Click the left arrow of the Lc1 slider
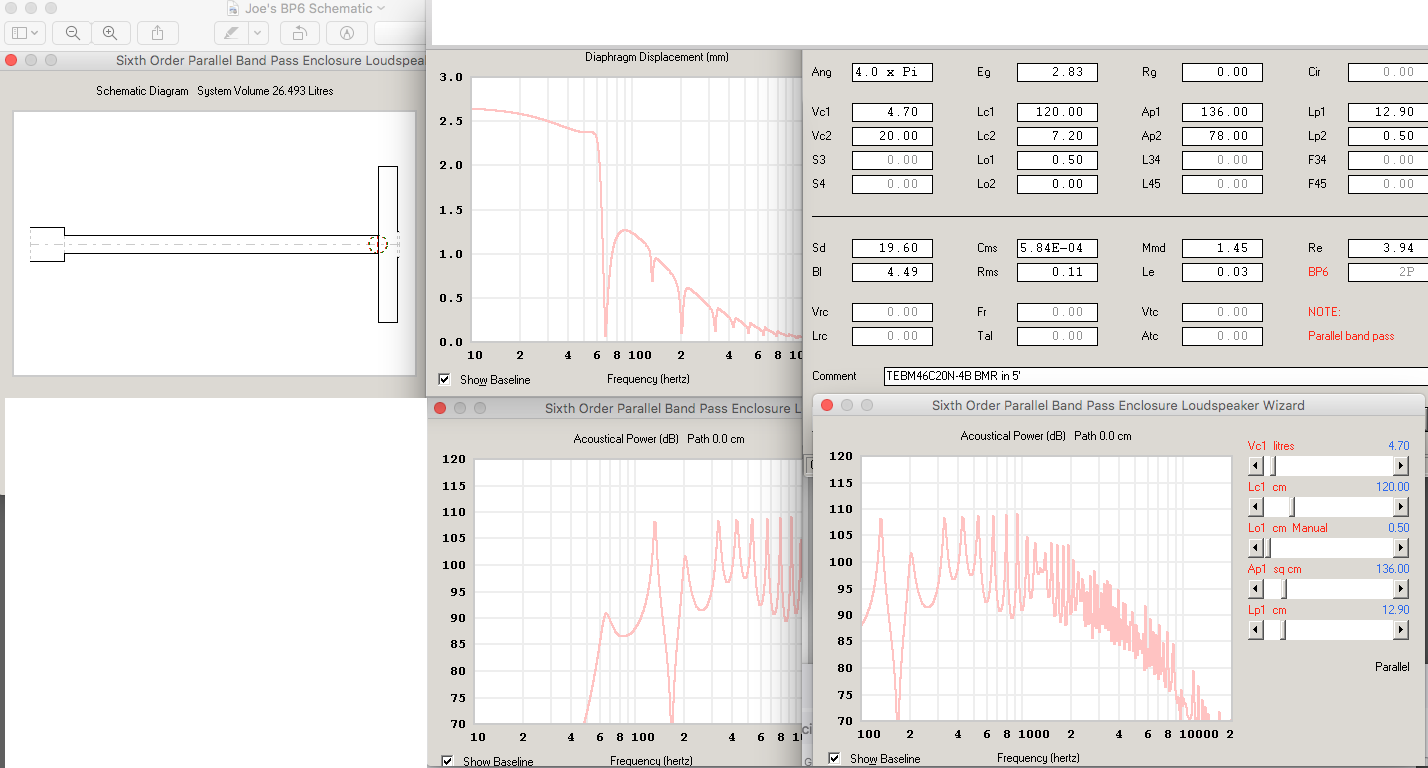The height and width of the screenshot is (768, 1428). (1256, 507)
